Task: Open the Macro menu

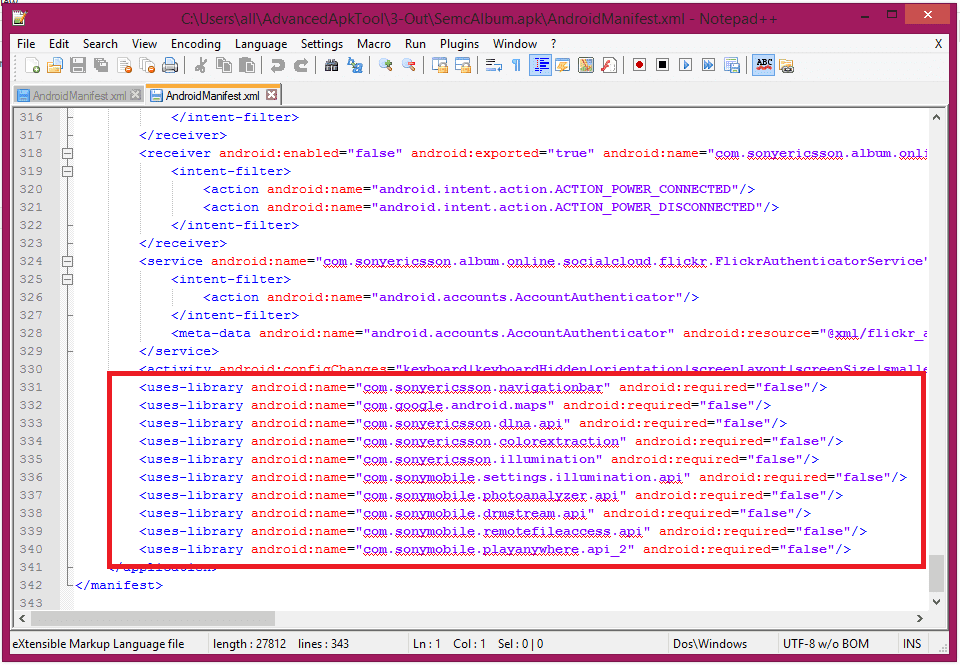Action: [373, 43]
